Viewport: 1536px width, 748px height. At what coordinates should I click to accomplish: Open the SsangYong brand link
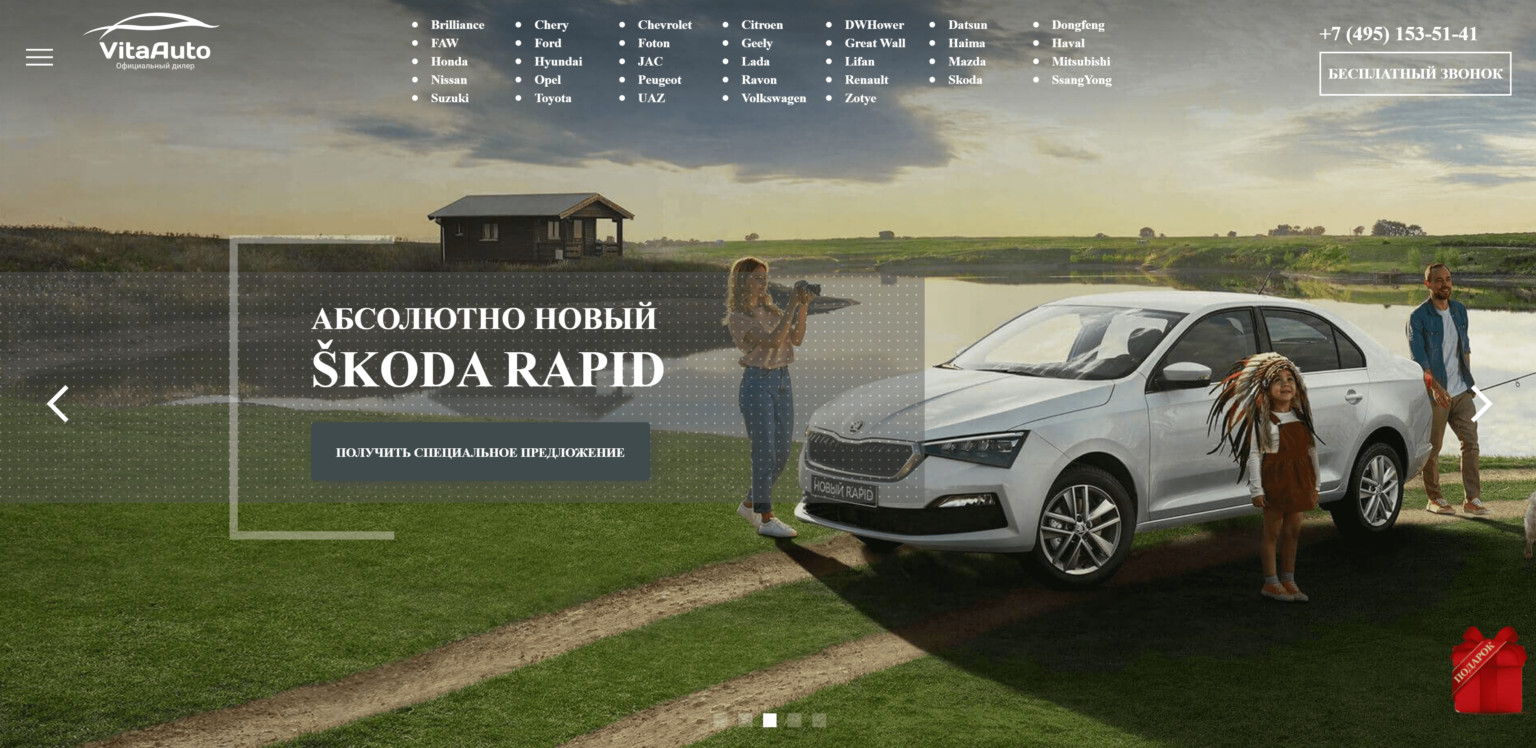tap(1081, 80)
